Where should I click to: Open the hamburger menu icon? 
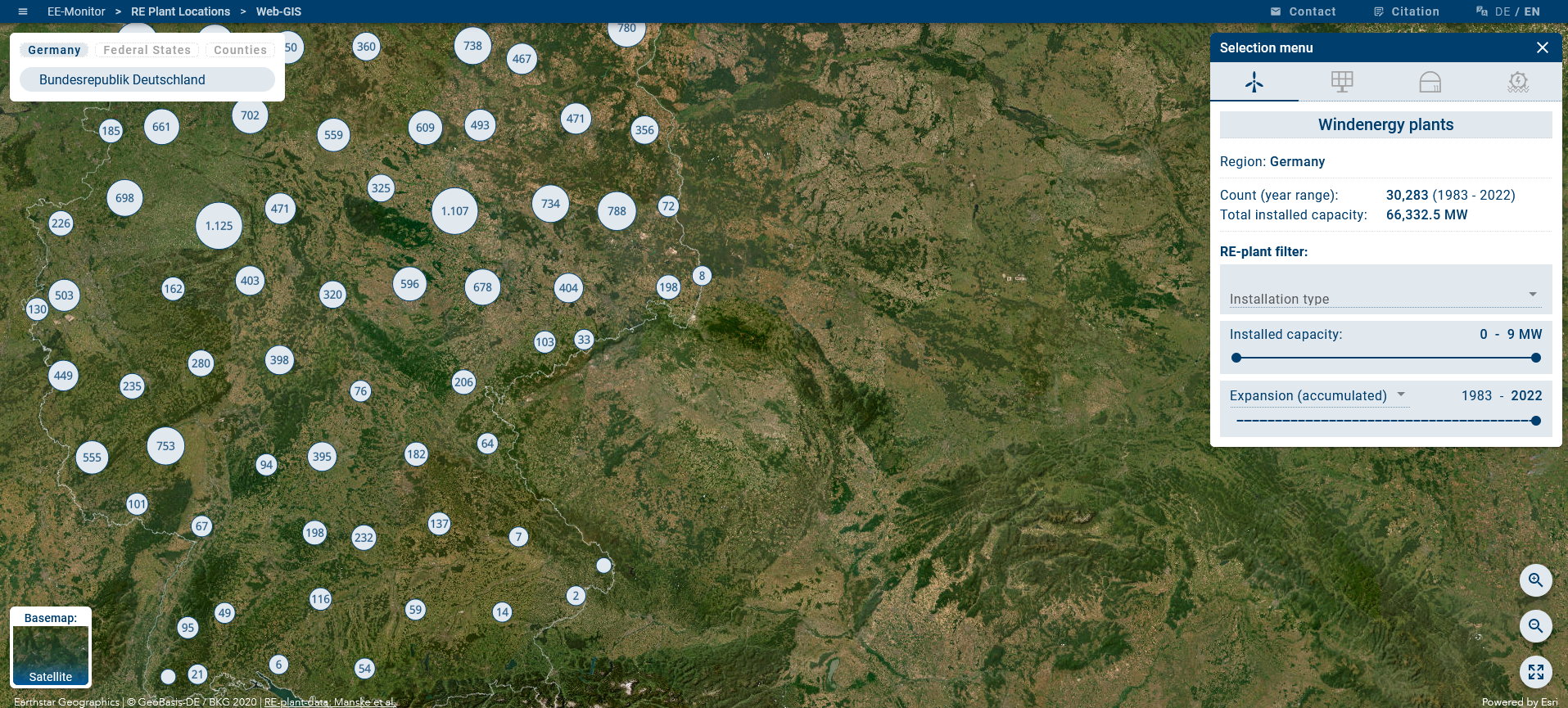(23, 11)
